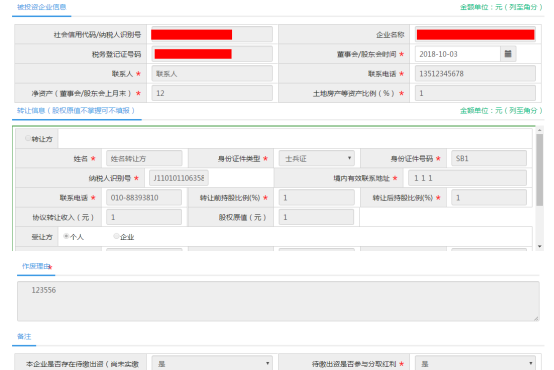554x370 pixels.
Task: Click the 境内有效联系地址 field
Action: (467, 178)
